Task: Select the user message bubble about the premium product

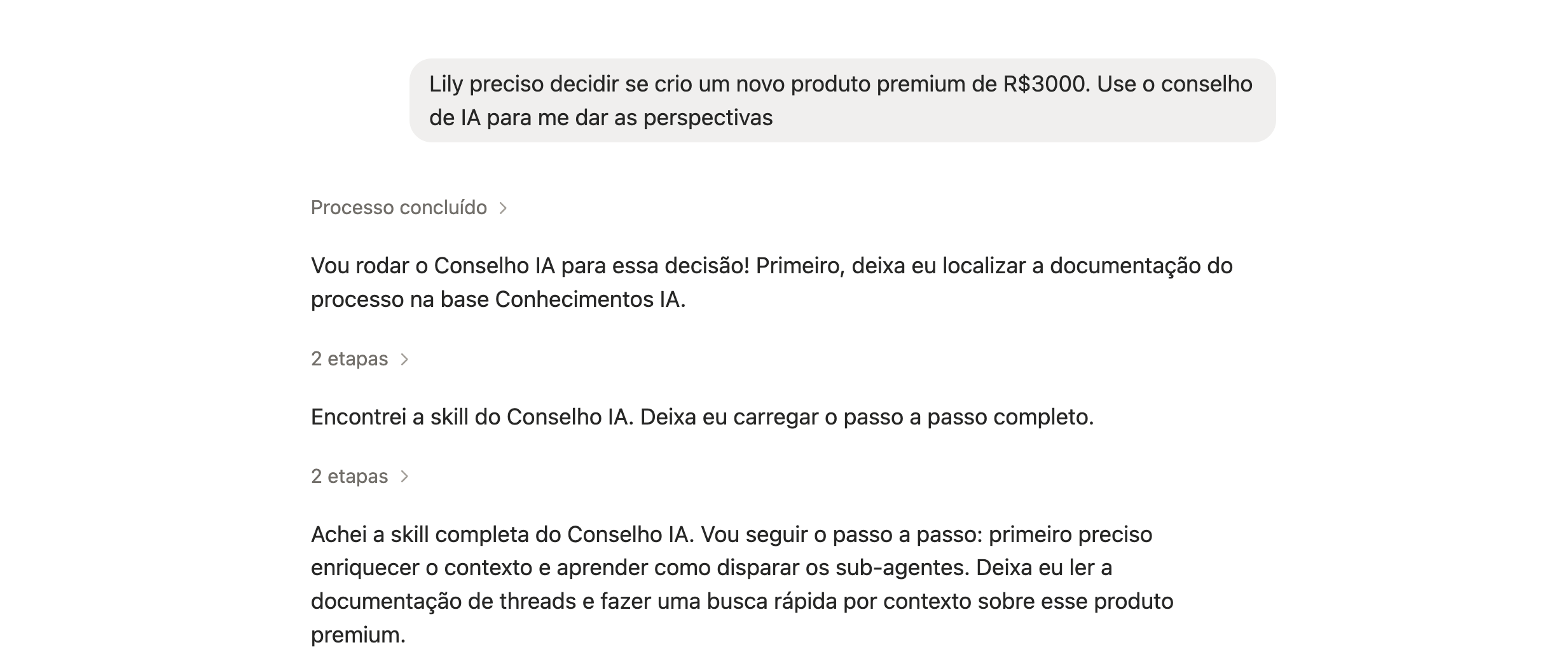Action: [842, 100]
